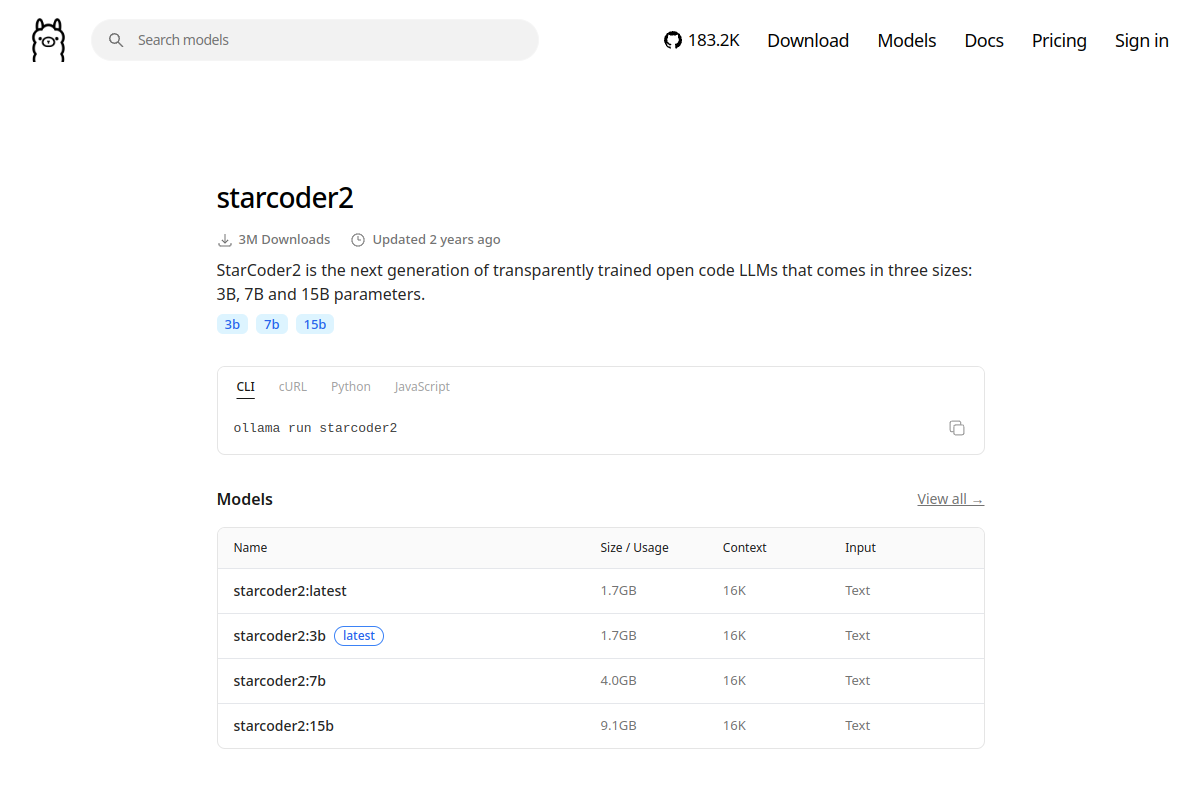Click the Input column header

point(860,548)
